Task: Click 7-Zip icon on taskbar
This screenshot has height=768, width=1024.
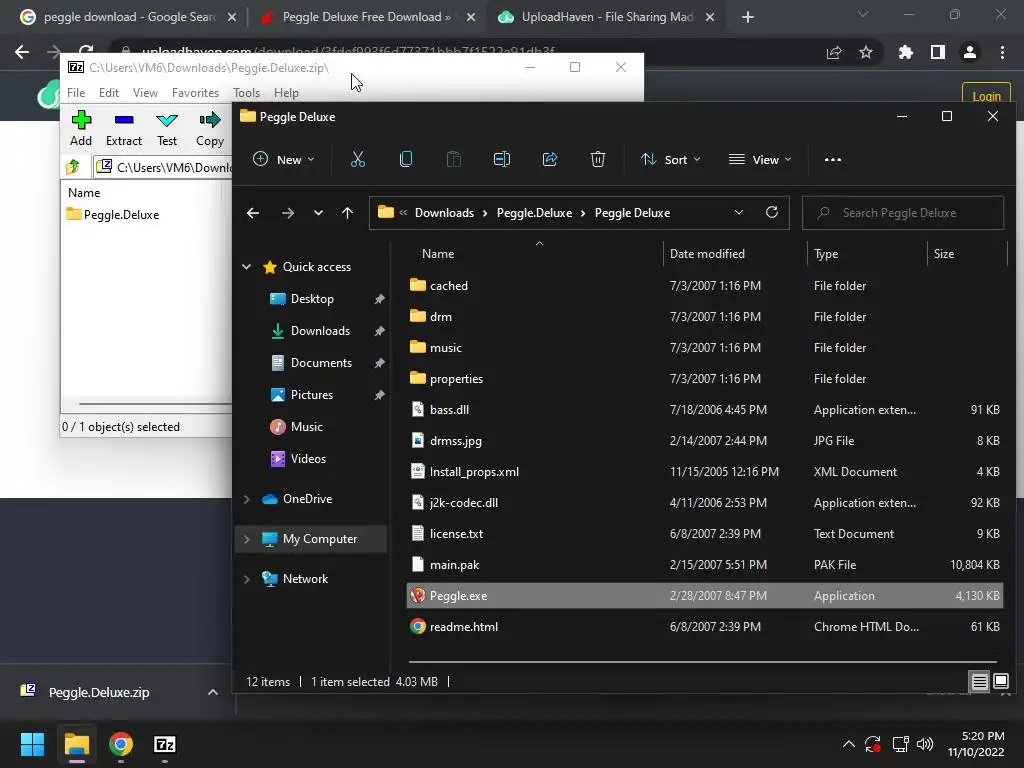Action: click(x=165, y=744)
